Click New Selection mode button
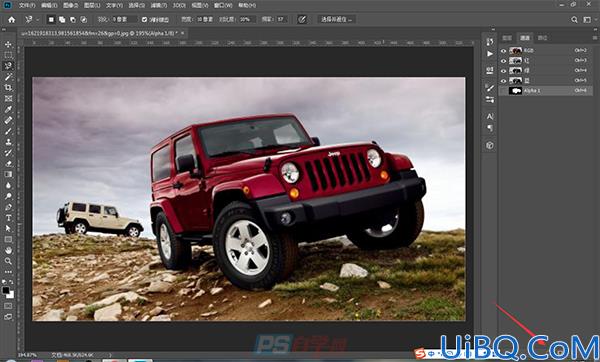The width and height of the screenshot is (600, 362). 51,20
